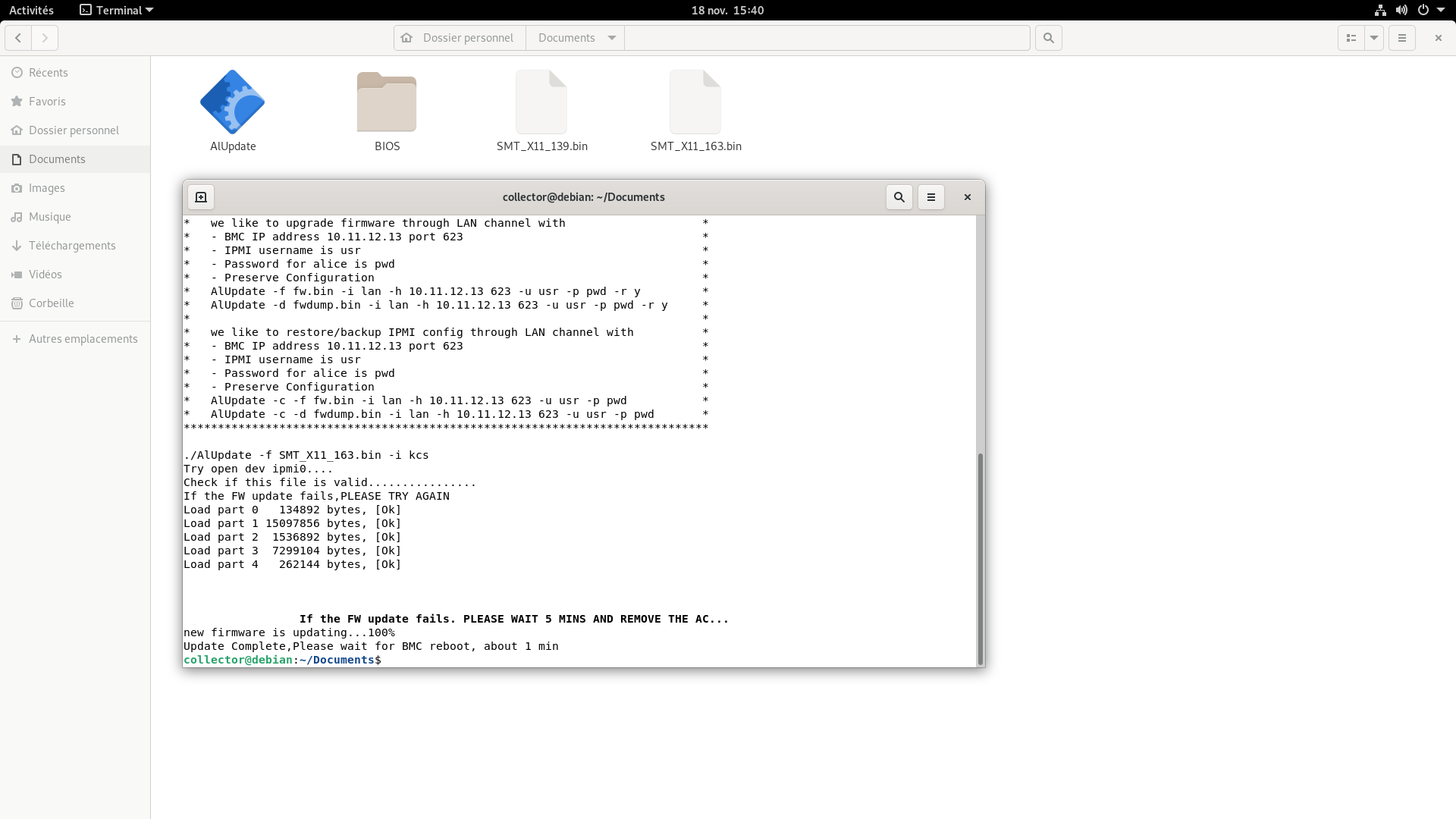The width and height of the screenshot is (1456, 819).
Task: Expand the view options dropdown arrow
Action: coord(1374,38)
